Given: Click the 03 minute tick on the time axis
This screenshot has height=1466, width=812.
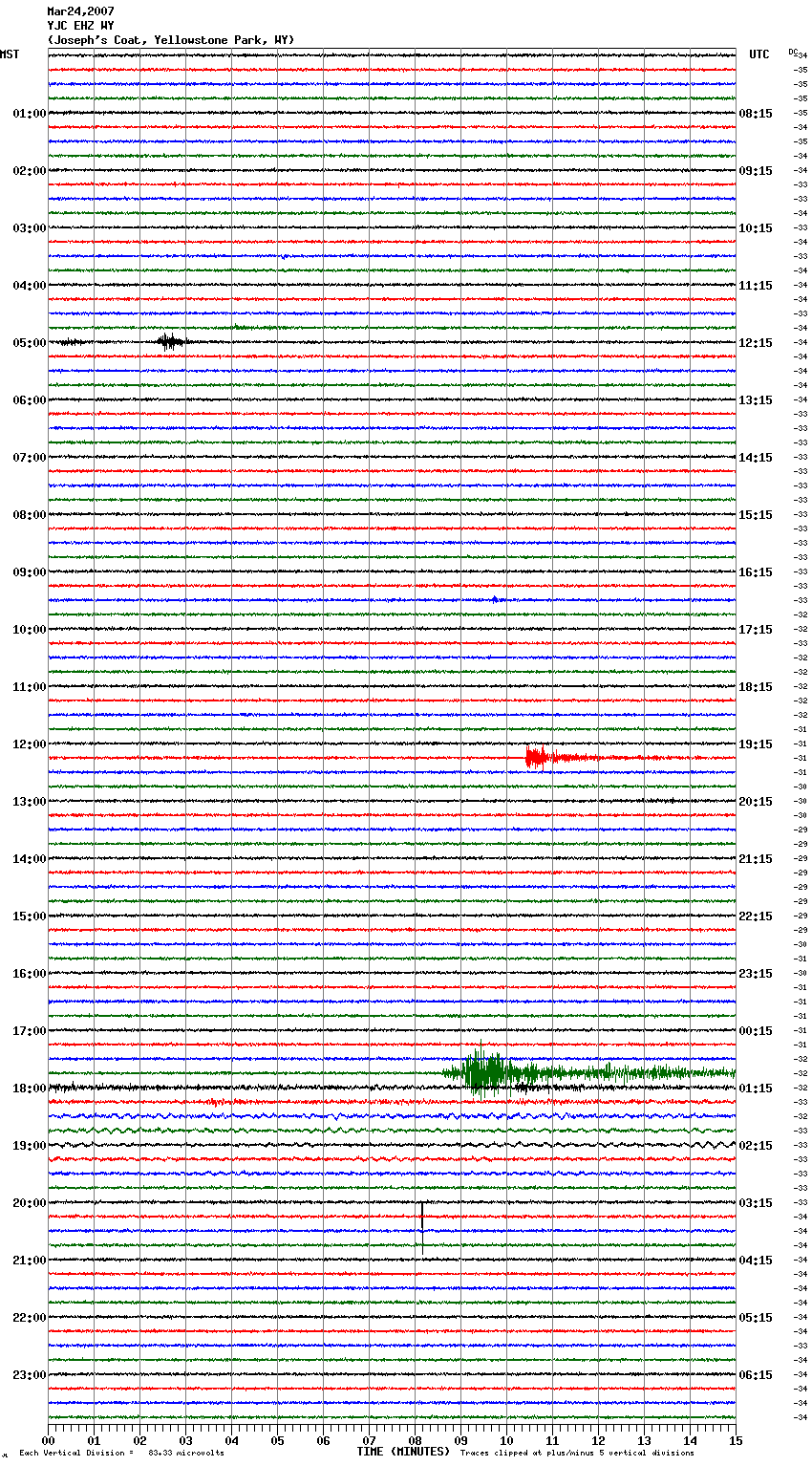Looking at the screenshot, I should [186, 1440].
